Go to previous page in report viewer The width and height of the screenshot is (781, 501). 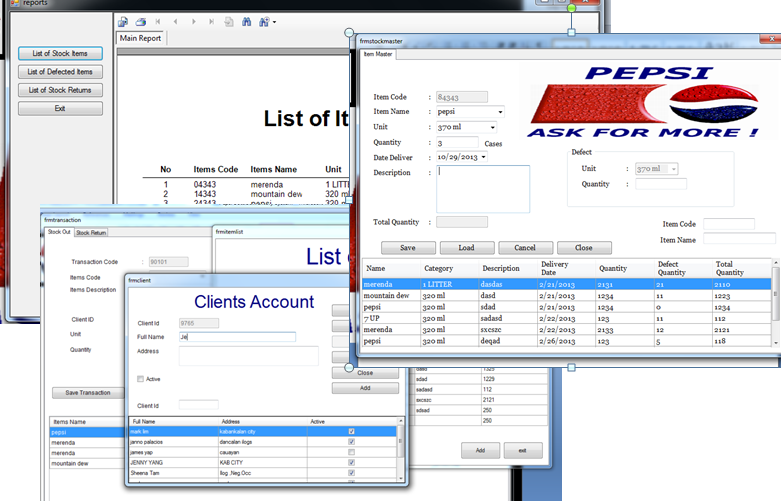(175, 22)
